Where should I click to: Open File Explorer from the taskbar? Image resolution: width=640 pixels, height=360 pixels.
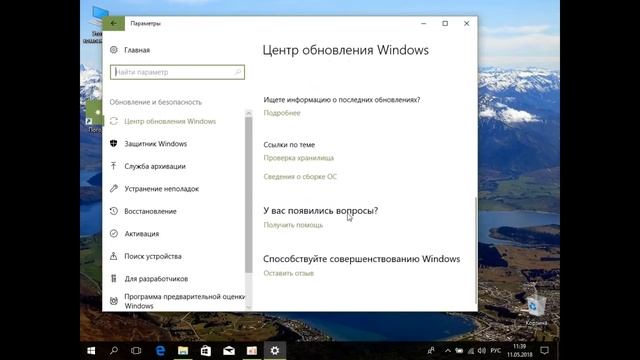[183, 351]
